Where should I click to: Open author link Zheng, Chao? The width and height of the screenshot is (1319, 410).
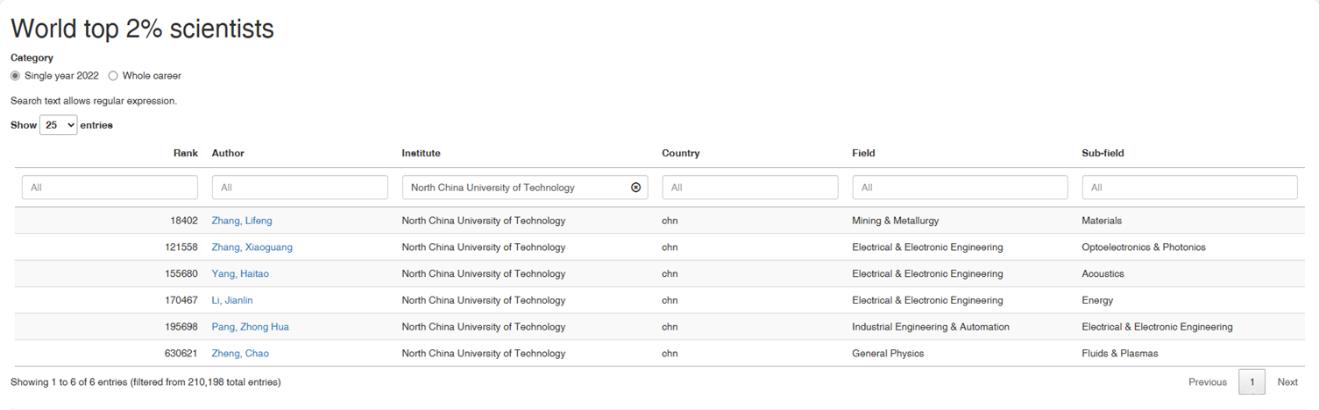click(240, 353)
